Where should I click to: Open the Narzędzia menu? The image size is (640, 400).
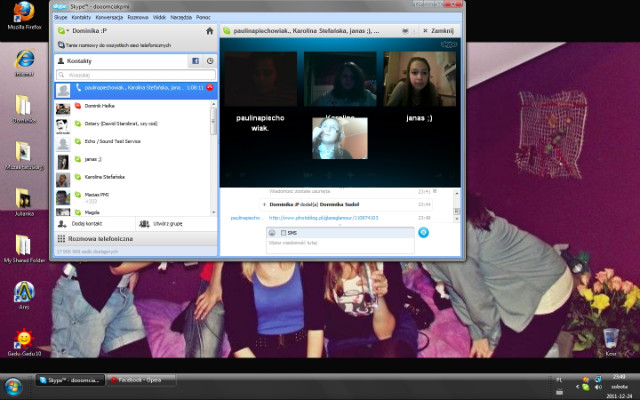pos(181,18)
